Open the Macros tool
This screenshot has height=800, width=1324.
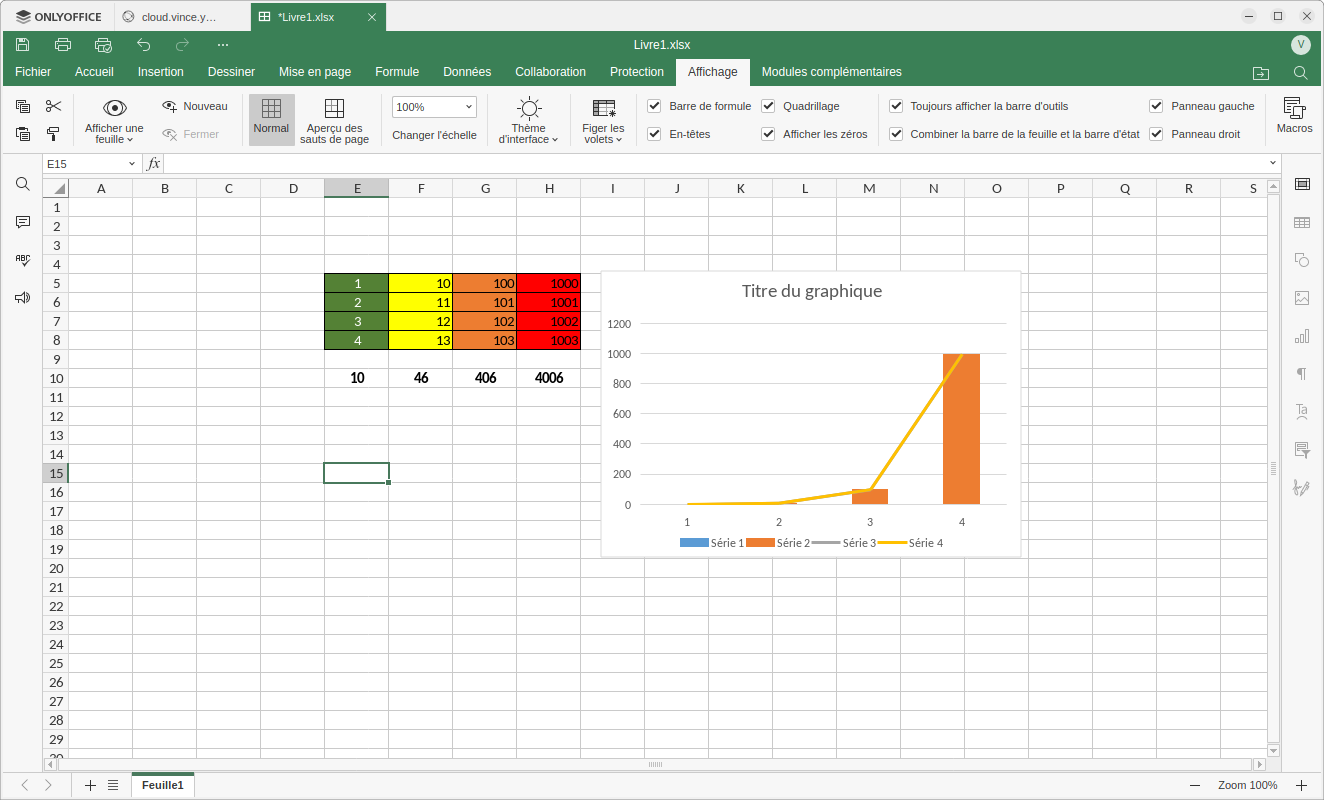pos(1294,115)
